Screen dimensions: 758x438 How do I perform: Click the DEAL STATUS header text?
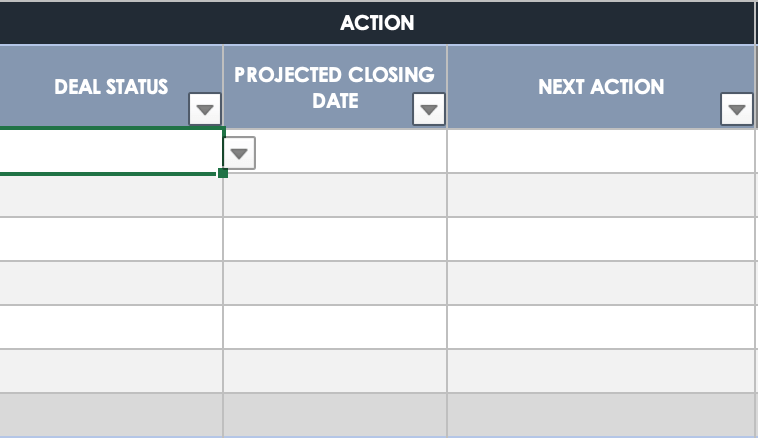[111, 86]
